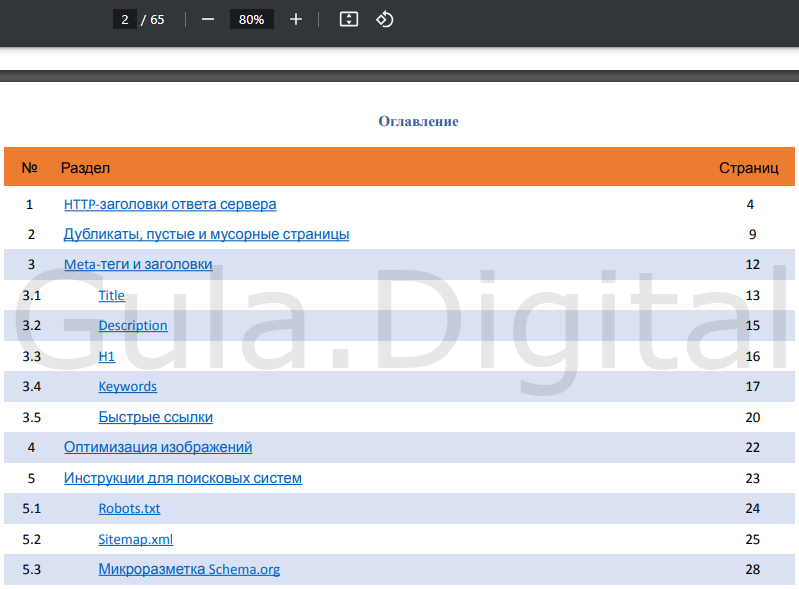Open the Дубликаты, пустые и мусорные страницы link

tap(206, 234)
